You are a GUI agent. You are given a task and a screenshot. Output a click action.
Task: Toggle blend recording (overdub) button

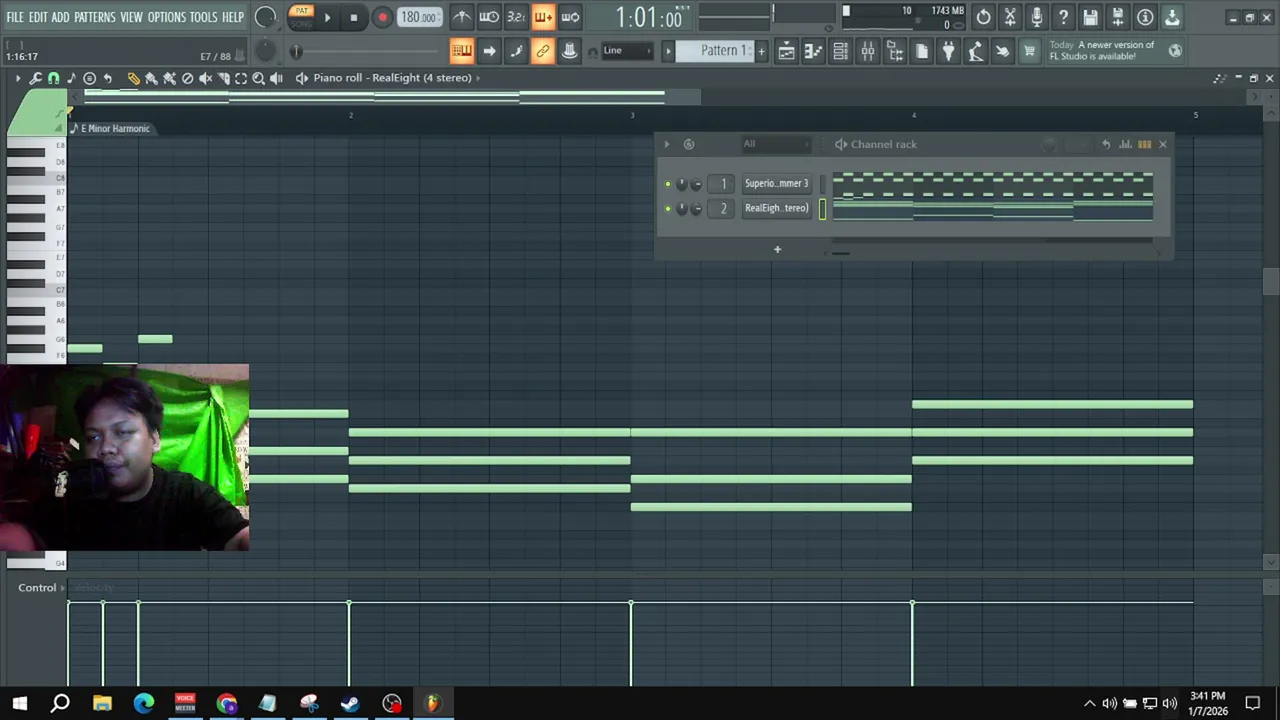[543, 17]
